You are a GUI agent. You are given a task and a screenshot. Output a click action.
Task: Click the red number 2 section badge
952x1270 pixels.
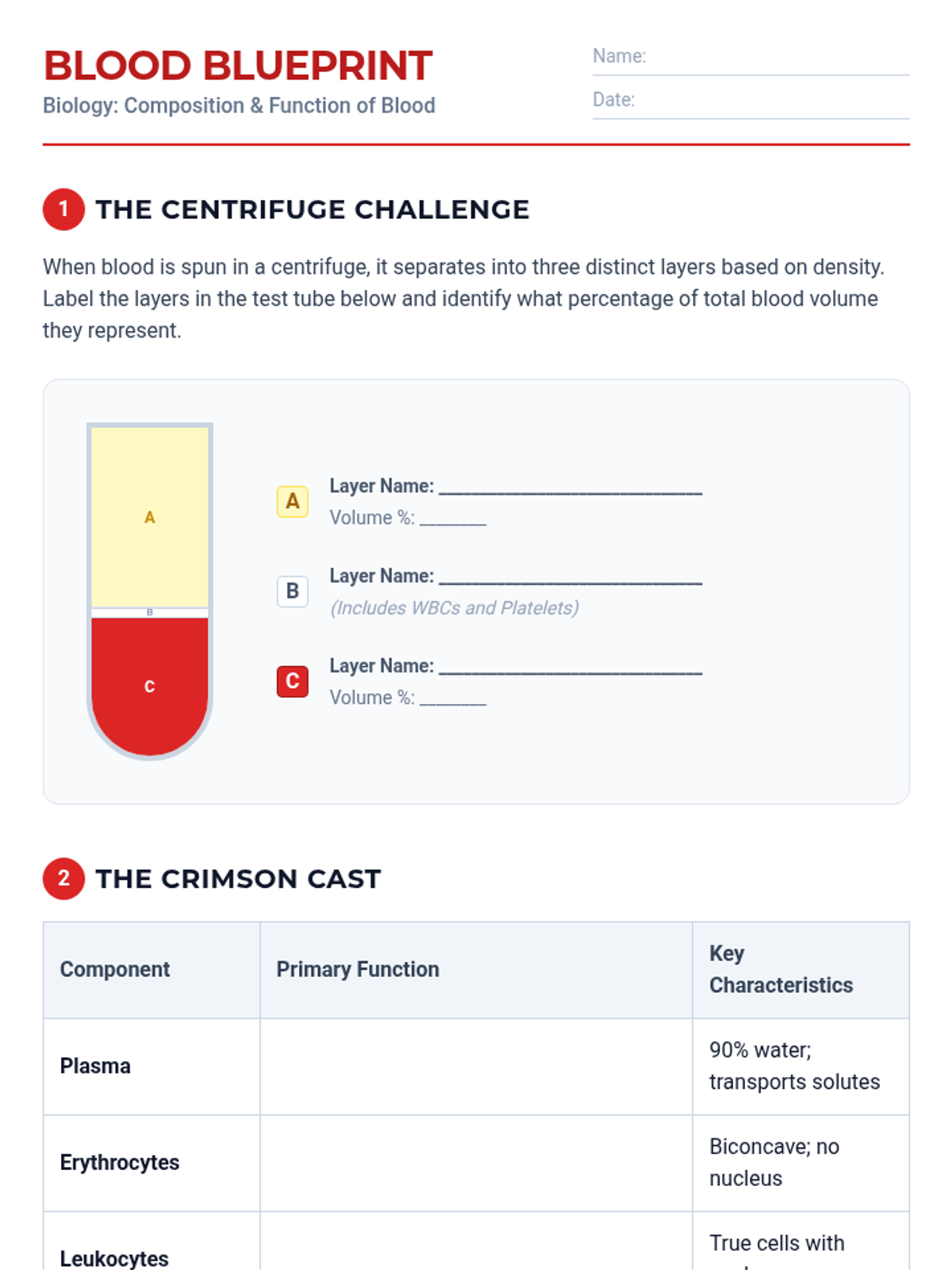[x=63, y=879]
